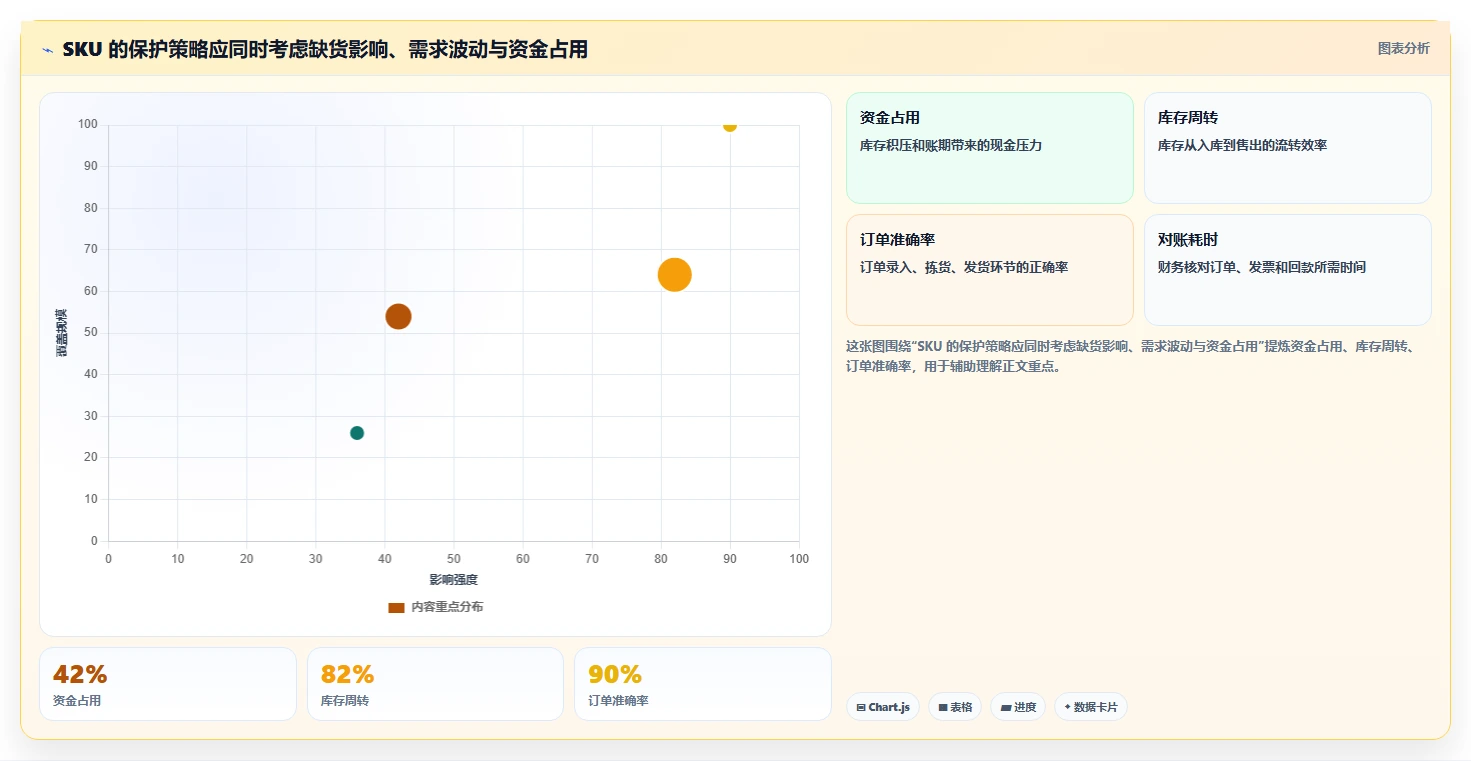This screenshot has width=1471, height=761.
Task: Select the 对账耗时 info card
Action: (x=1288, y=270)
